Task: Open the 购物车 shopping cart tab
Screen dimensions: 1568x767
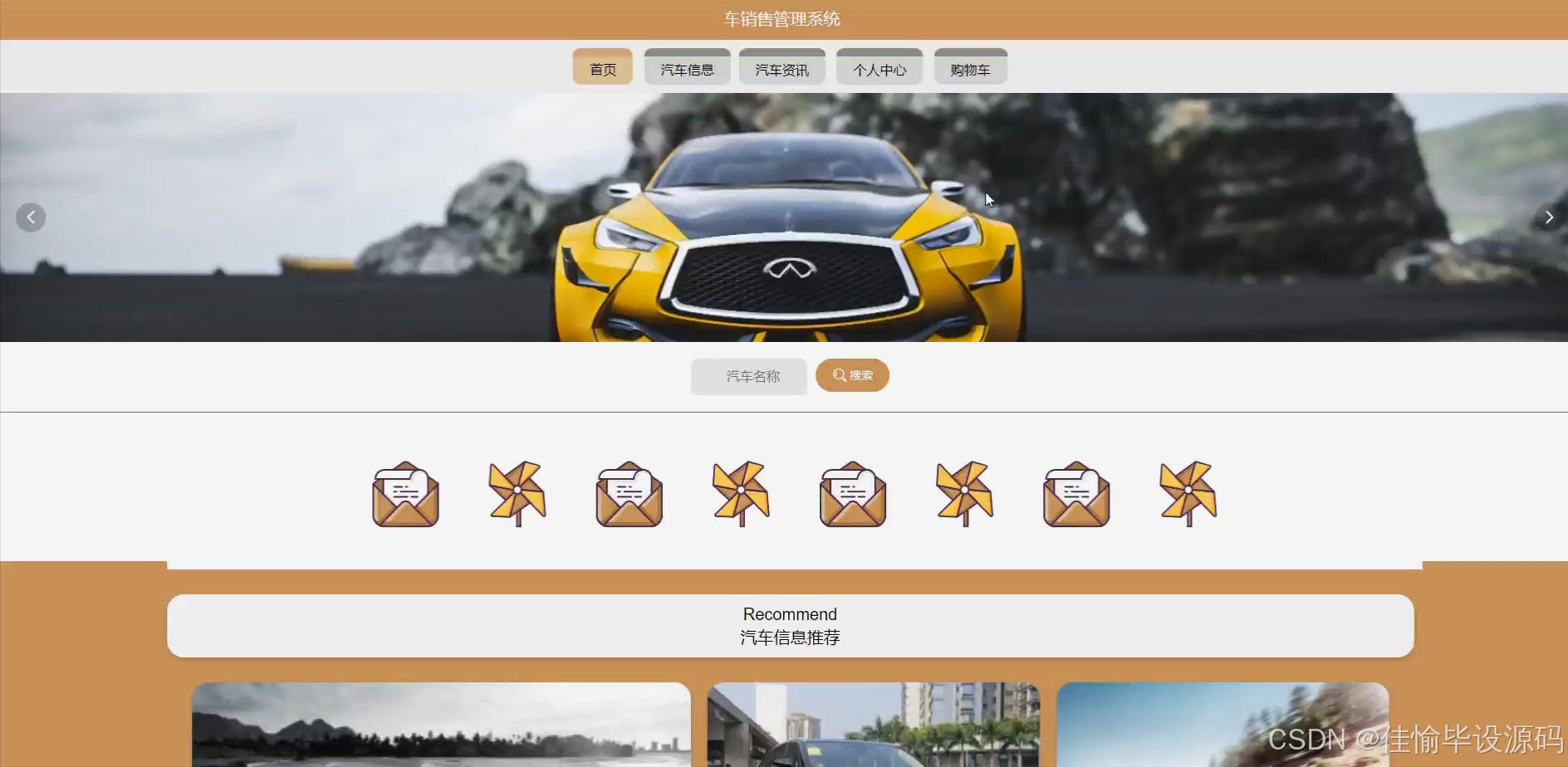Action: tap(970, 67)
